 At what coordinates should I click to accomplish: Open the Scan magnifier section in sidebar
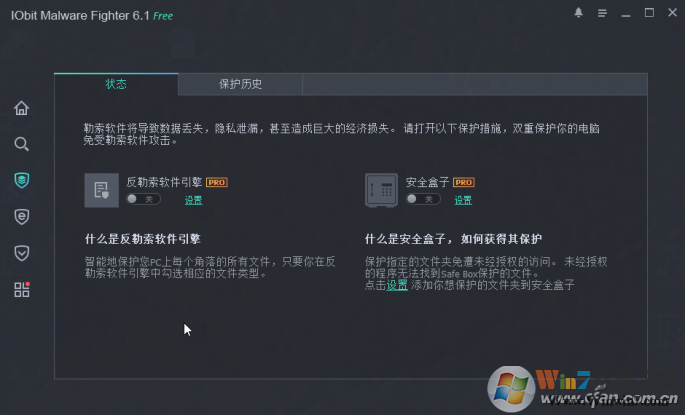[x=21, y=144]
